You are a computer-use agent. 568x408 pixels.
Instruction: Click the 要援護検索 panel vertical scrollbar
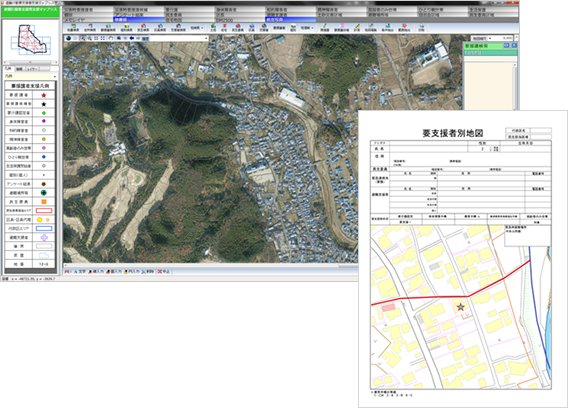[515, 86]
